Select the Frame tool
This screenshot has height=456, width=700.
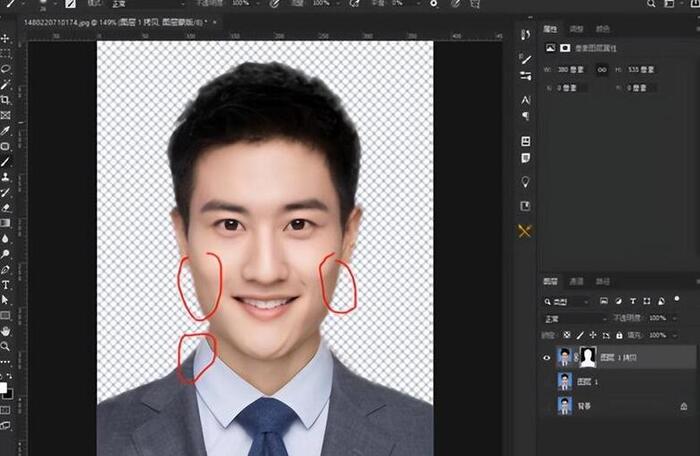(5, 115)
